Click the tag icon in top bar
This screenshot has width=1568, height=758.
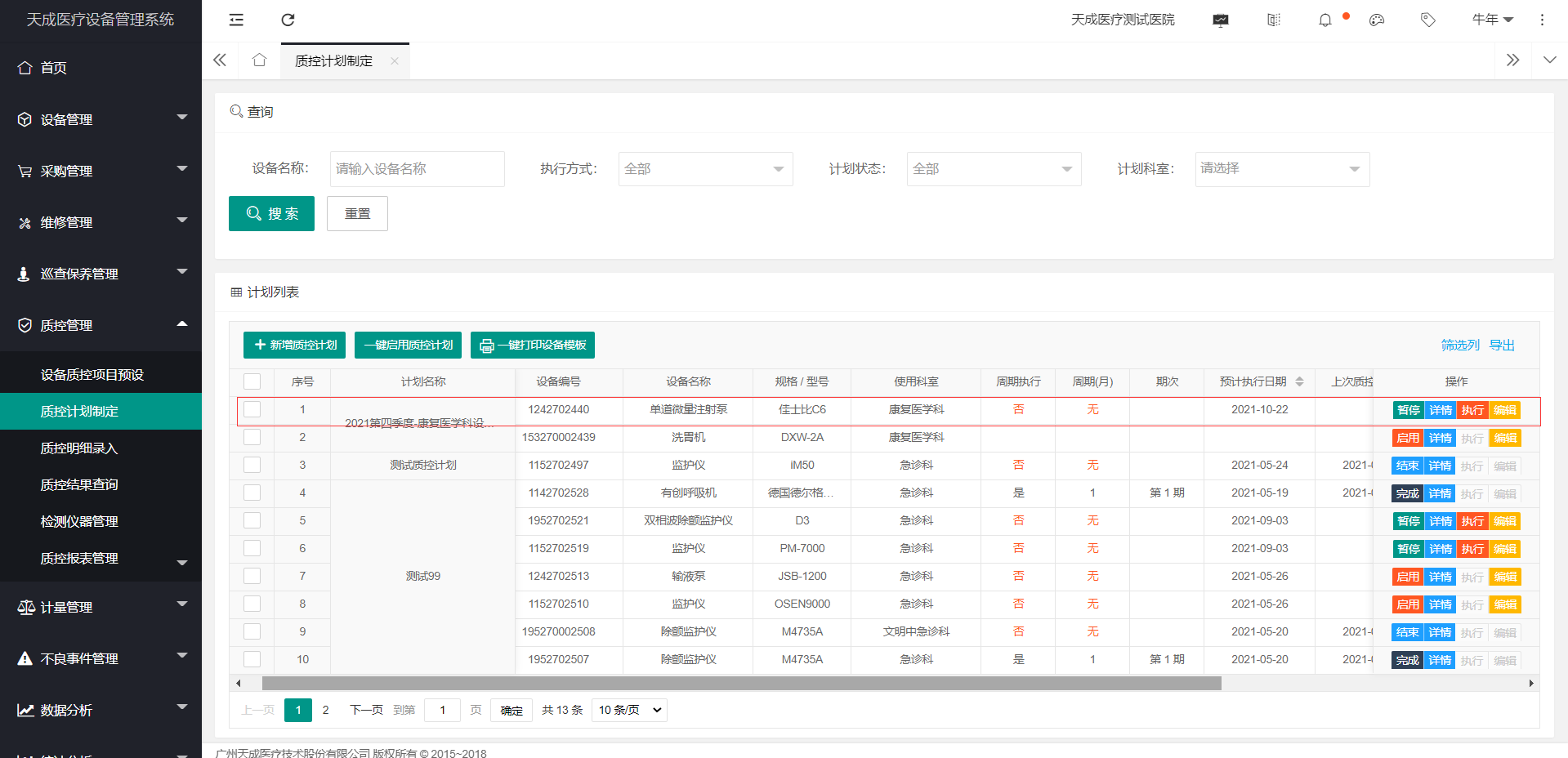click(1428, 20)
